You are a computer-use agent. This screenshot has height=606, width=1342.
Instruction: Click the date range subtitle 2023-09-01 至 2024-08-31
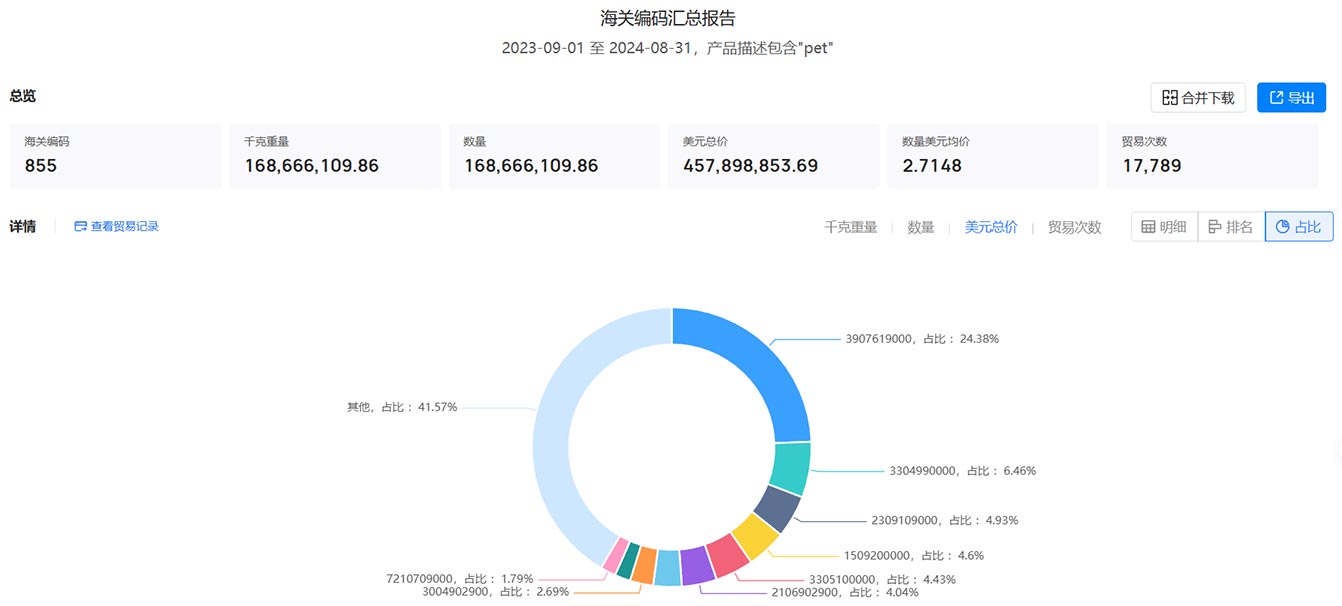coord(597,48)
